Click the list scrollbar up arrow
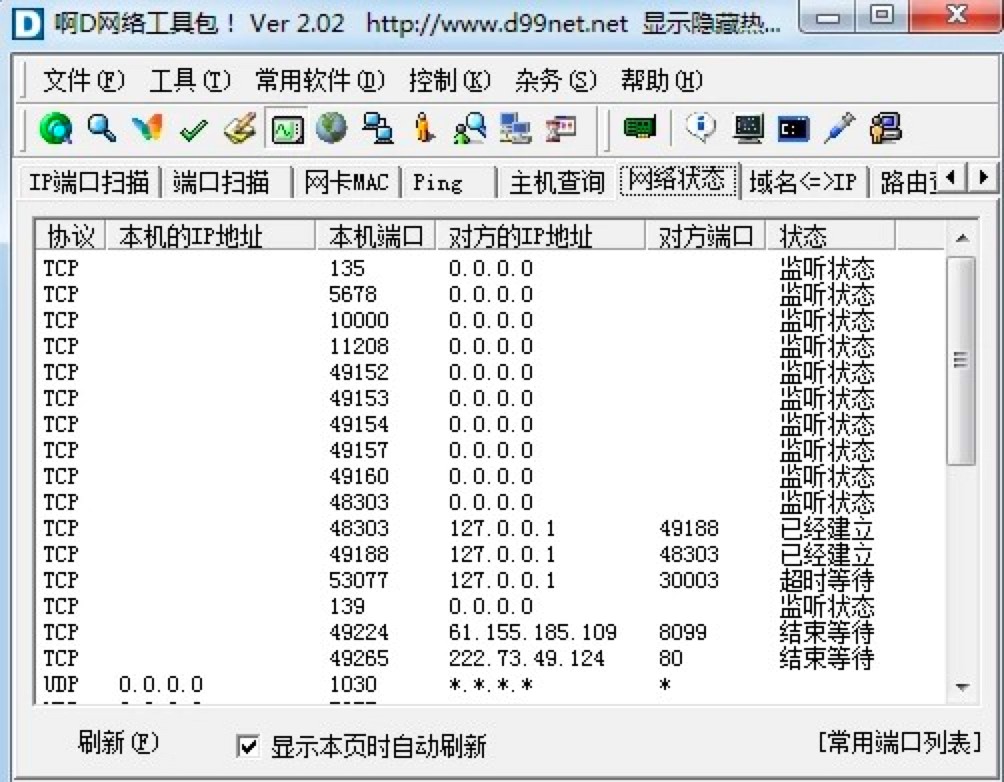The image size is (1004, 782). [961, 238]
